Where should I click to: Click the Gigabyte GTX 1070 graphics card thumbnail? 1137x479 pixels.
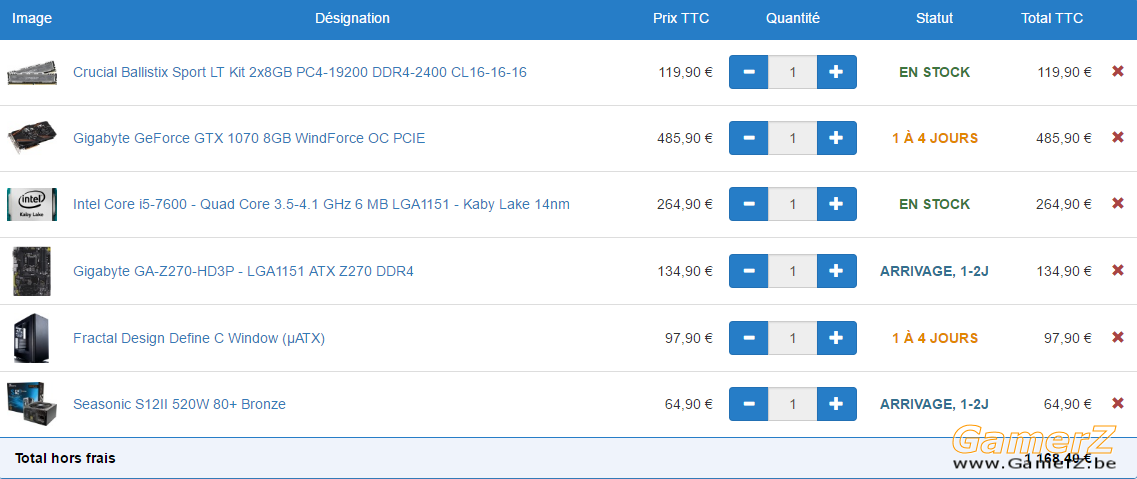pos(32,137)
